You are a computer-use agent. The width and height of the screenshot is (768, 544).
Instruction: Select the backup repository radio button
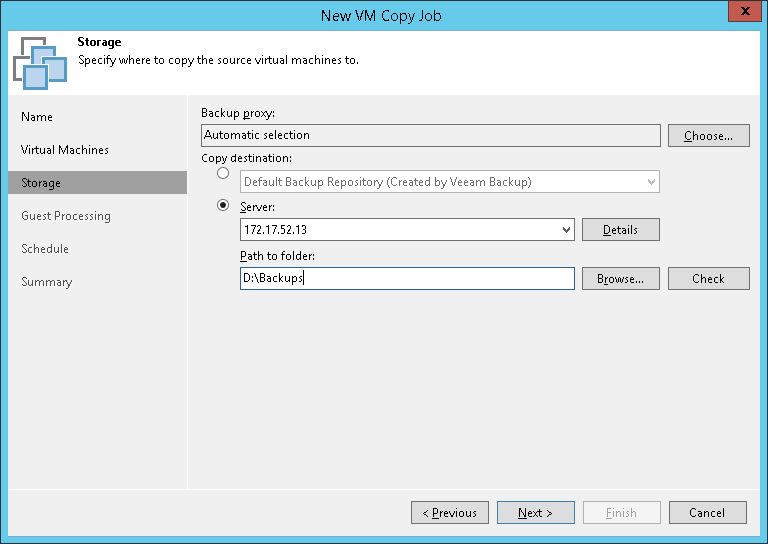[x=223, y=174]
